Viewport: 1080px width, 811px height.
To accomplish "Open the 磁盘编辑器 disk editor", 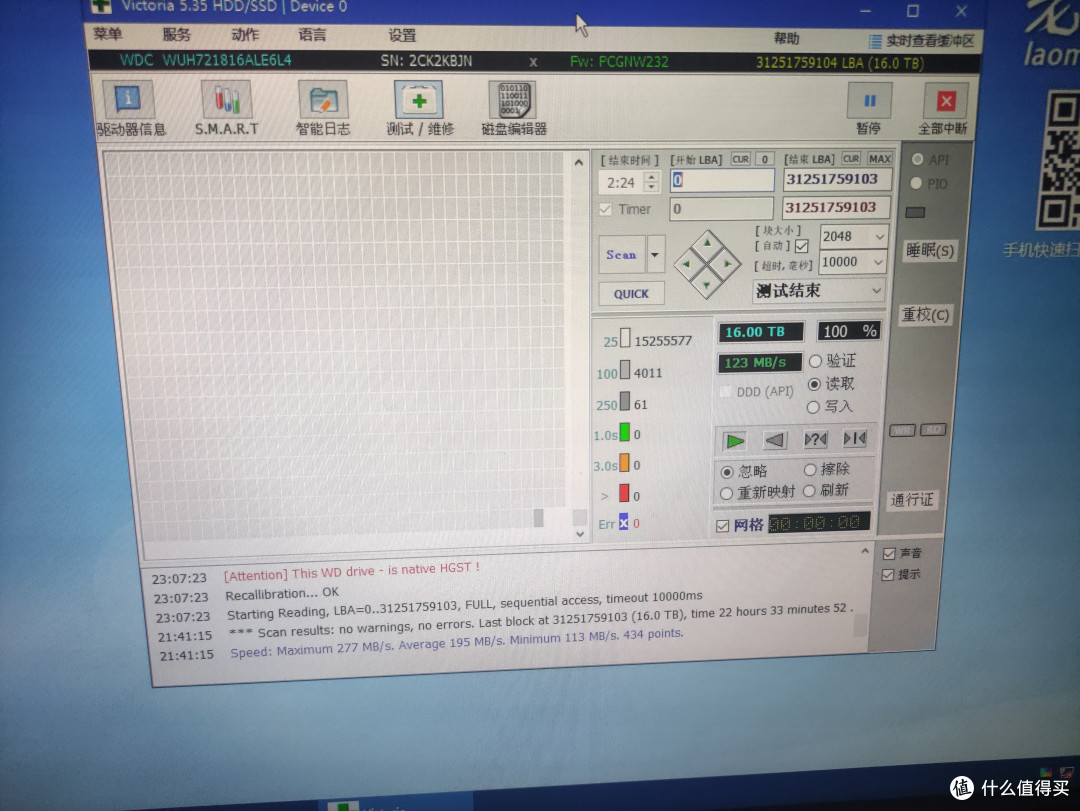I will [513, 101].
